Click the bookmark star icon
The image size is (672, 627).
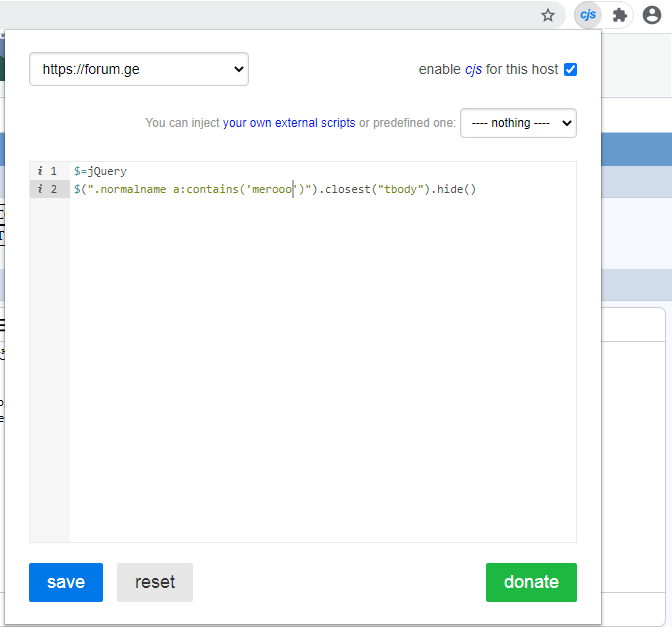[548, 15]
